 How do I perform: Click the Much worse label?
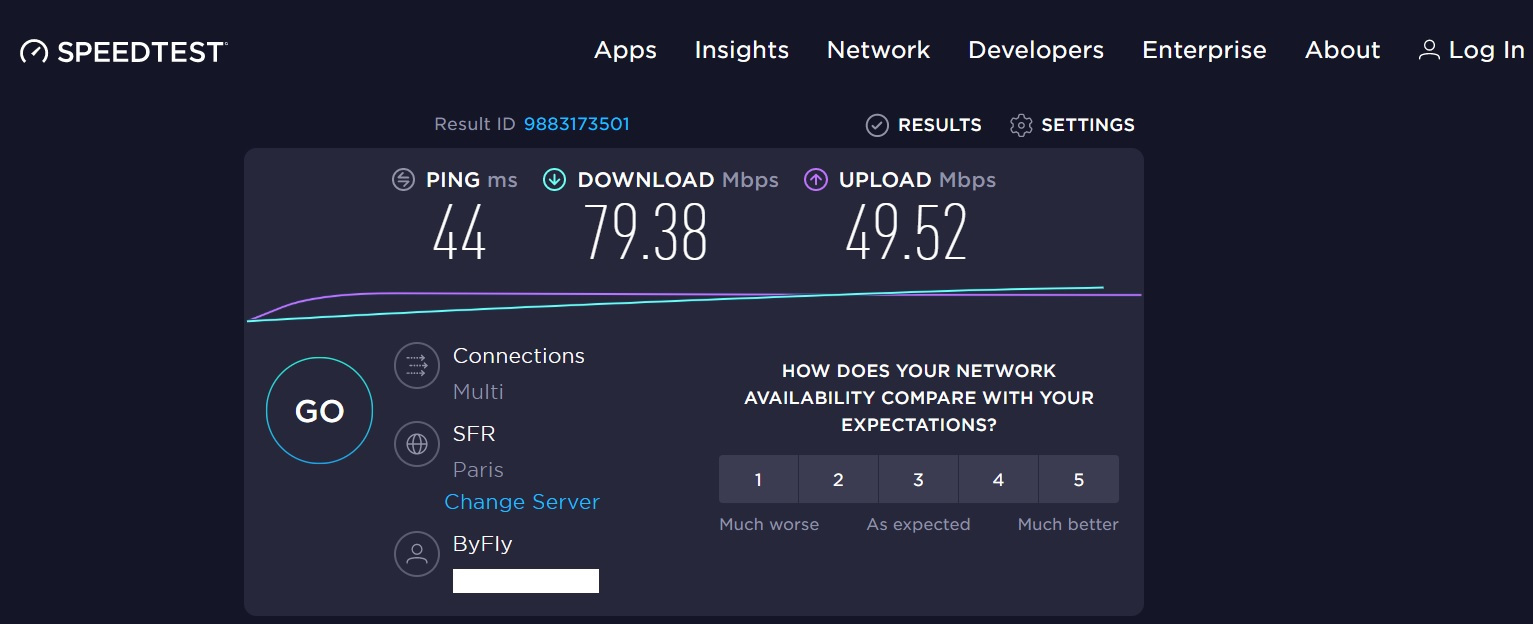coord(769,524)
